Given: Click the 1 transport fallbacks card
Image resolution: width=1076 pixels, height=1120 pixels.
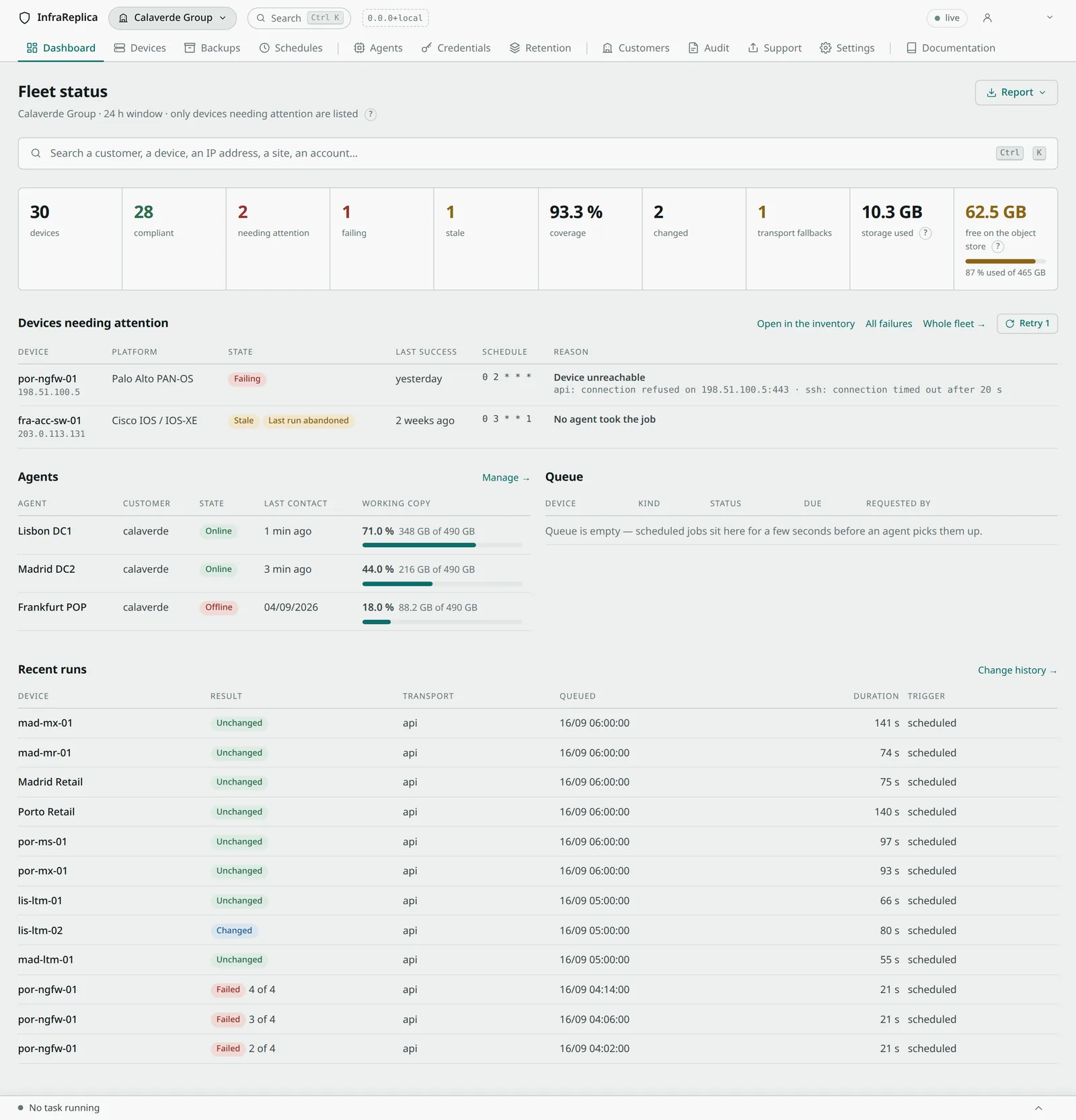Looking at the screenshot, I should point(798,239).
